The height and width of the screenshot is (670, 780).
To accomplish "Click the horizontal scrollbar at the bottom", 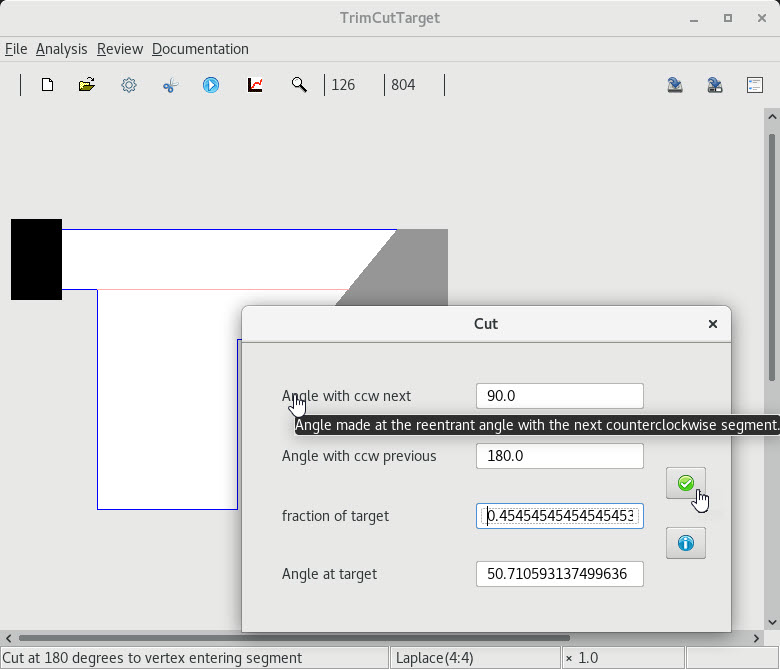I will (294, 638).
